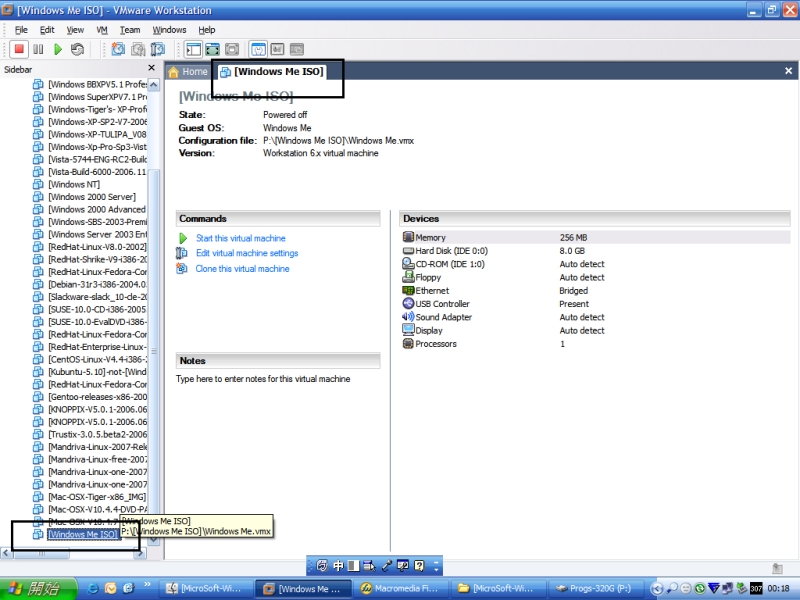Open the Snapshot Manager toolbar icon
The height and width of the screenshot is (600, 800).
pos(158,49)
